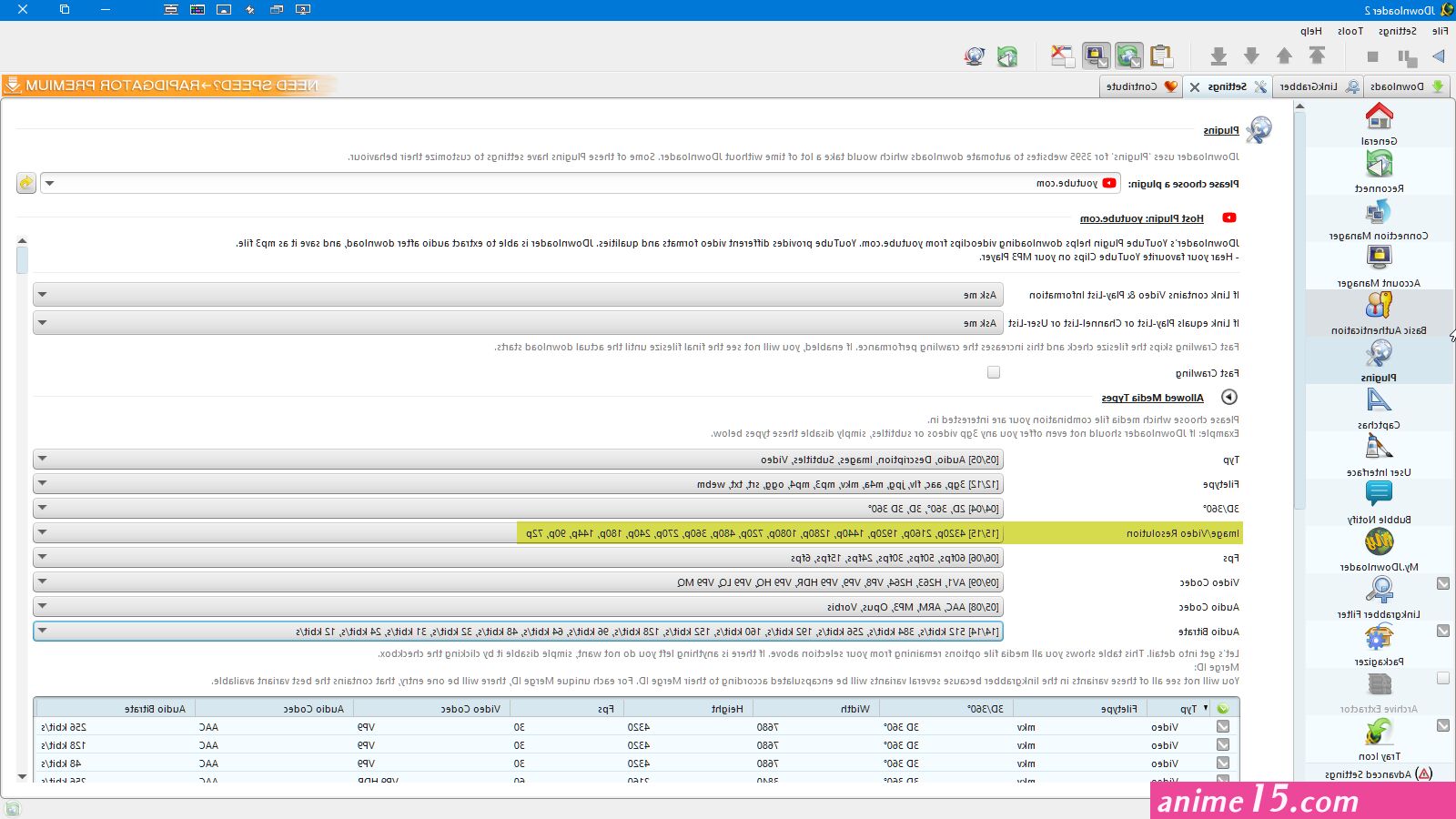1456x819 pixels.
Task: Open the Fps dropdown
Action: click(518, 558)
